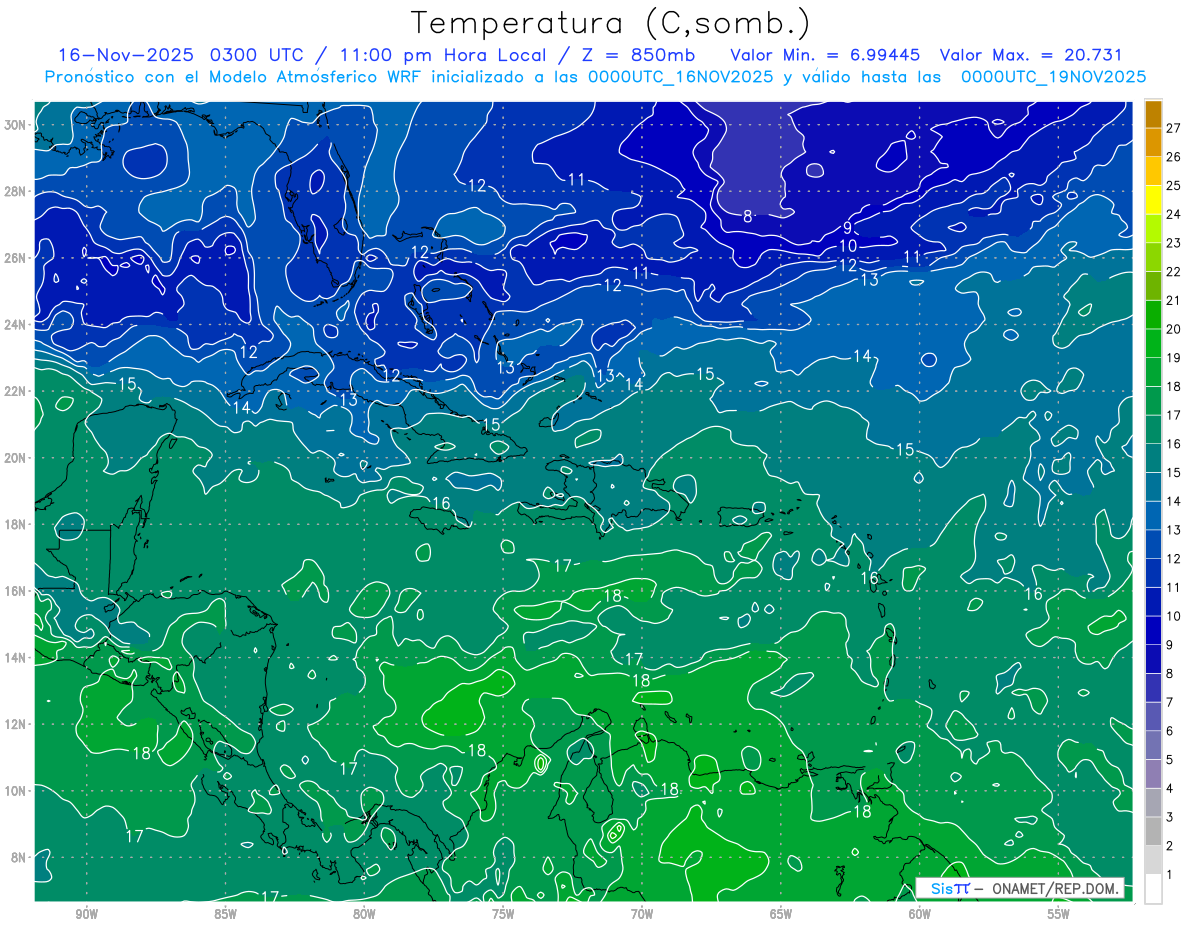Screen dimensions: 1200x927
Task: Click the bright green legend band between 20 and 21
Action: 1154,314
